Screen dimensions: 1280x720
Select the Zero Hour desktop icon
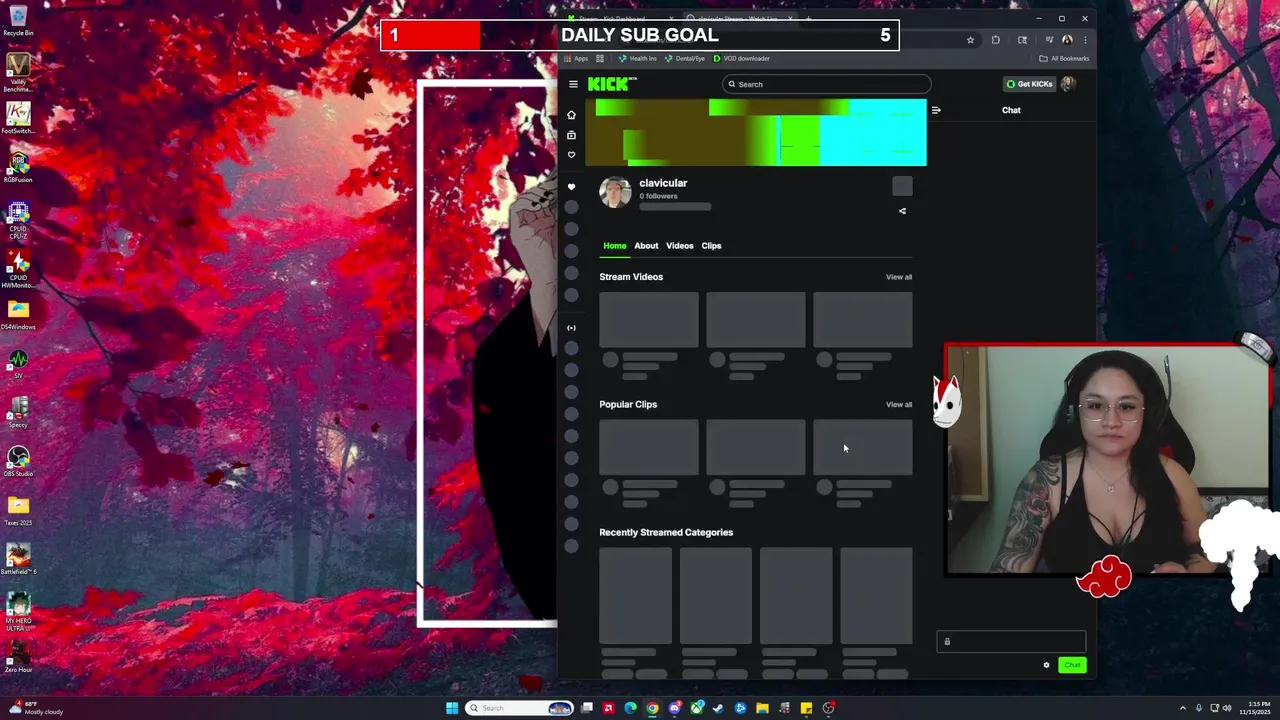point(18,657)
